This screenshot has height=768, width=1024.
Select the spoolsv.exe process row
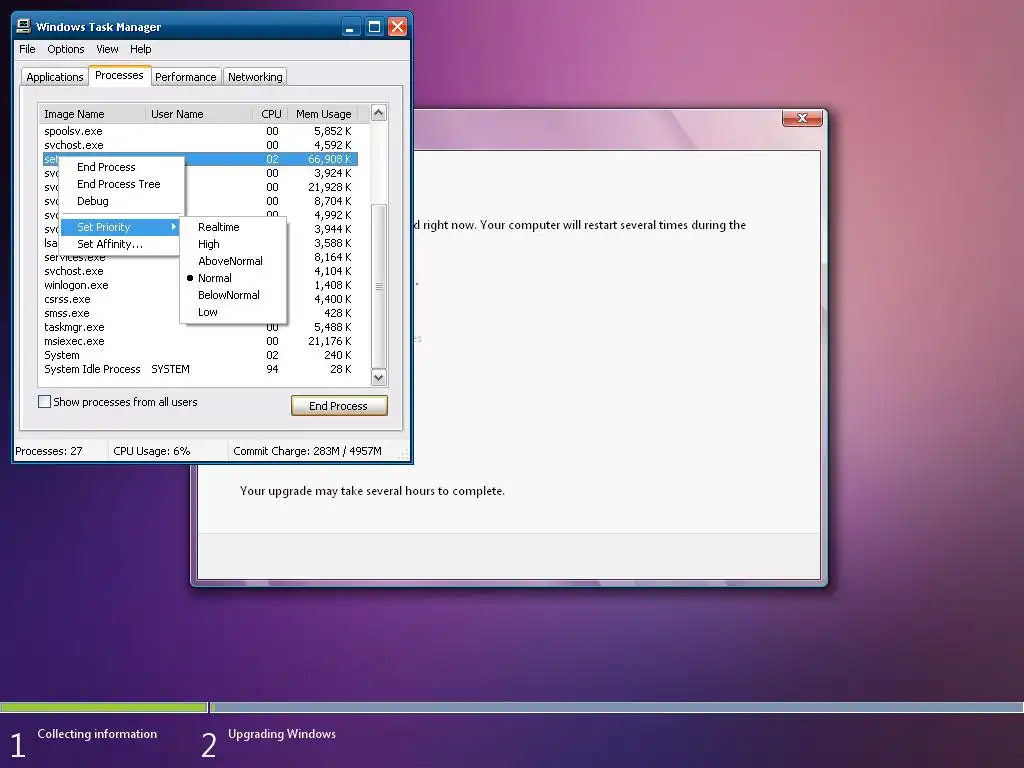point(200,131)
